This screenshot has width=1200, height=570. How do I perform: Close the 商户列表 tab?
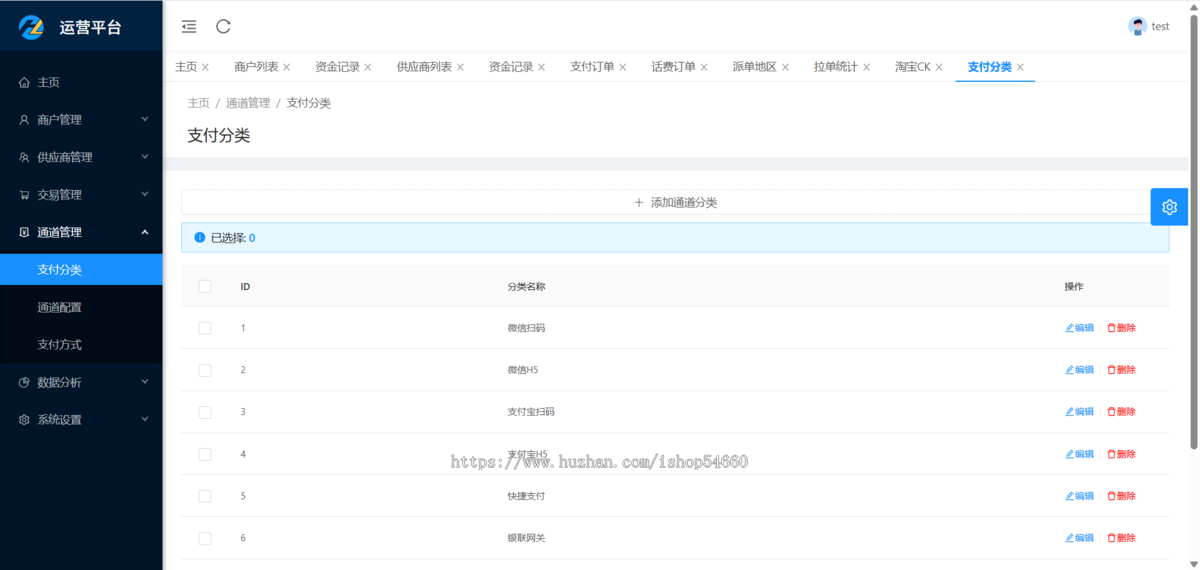click(286, 67)
